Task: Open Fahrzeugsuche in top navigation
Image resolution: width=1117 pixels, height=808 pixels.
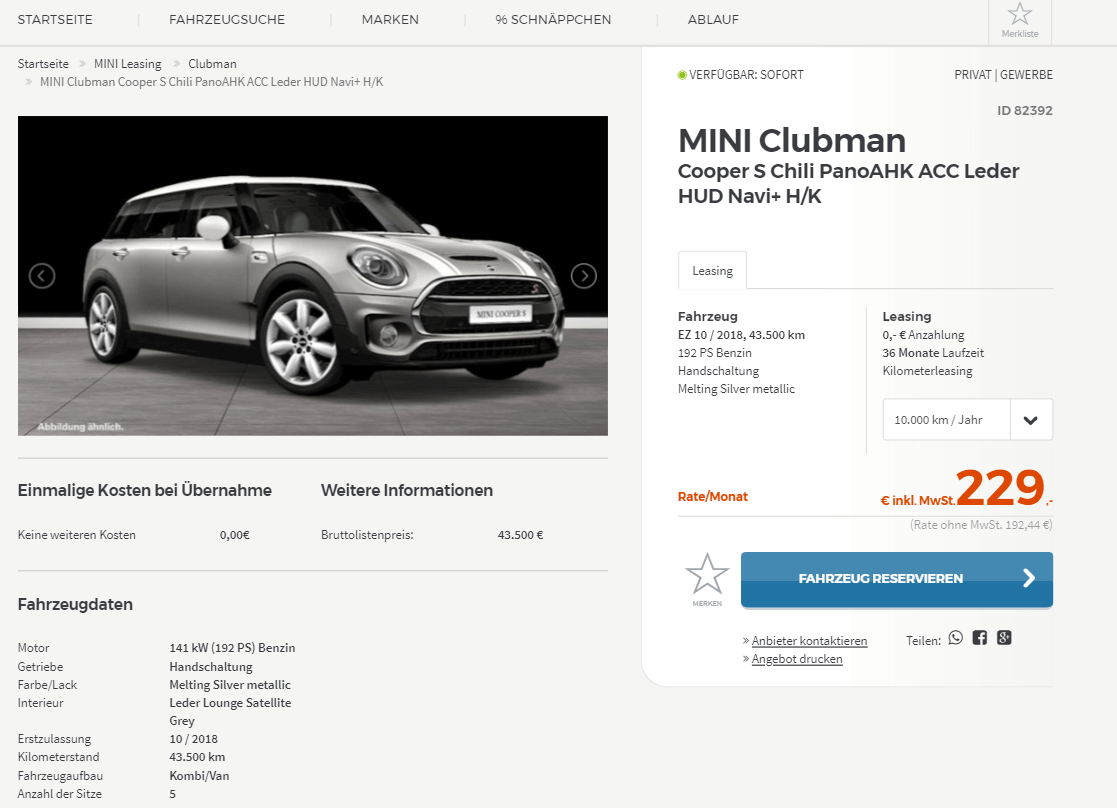Action: click(x=227, y=20)
